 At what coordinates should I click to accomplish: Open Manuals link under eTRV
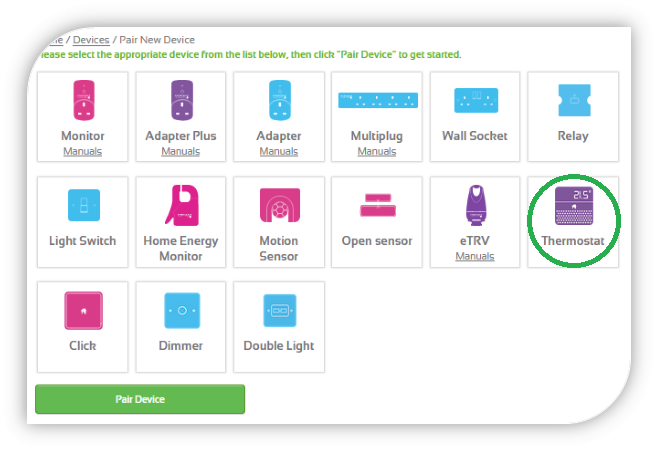pyautogui.click(x=475, y=256)
